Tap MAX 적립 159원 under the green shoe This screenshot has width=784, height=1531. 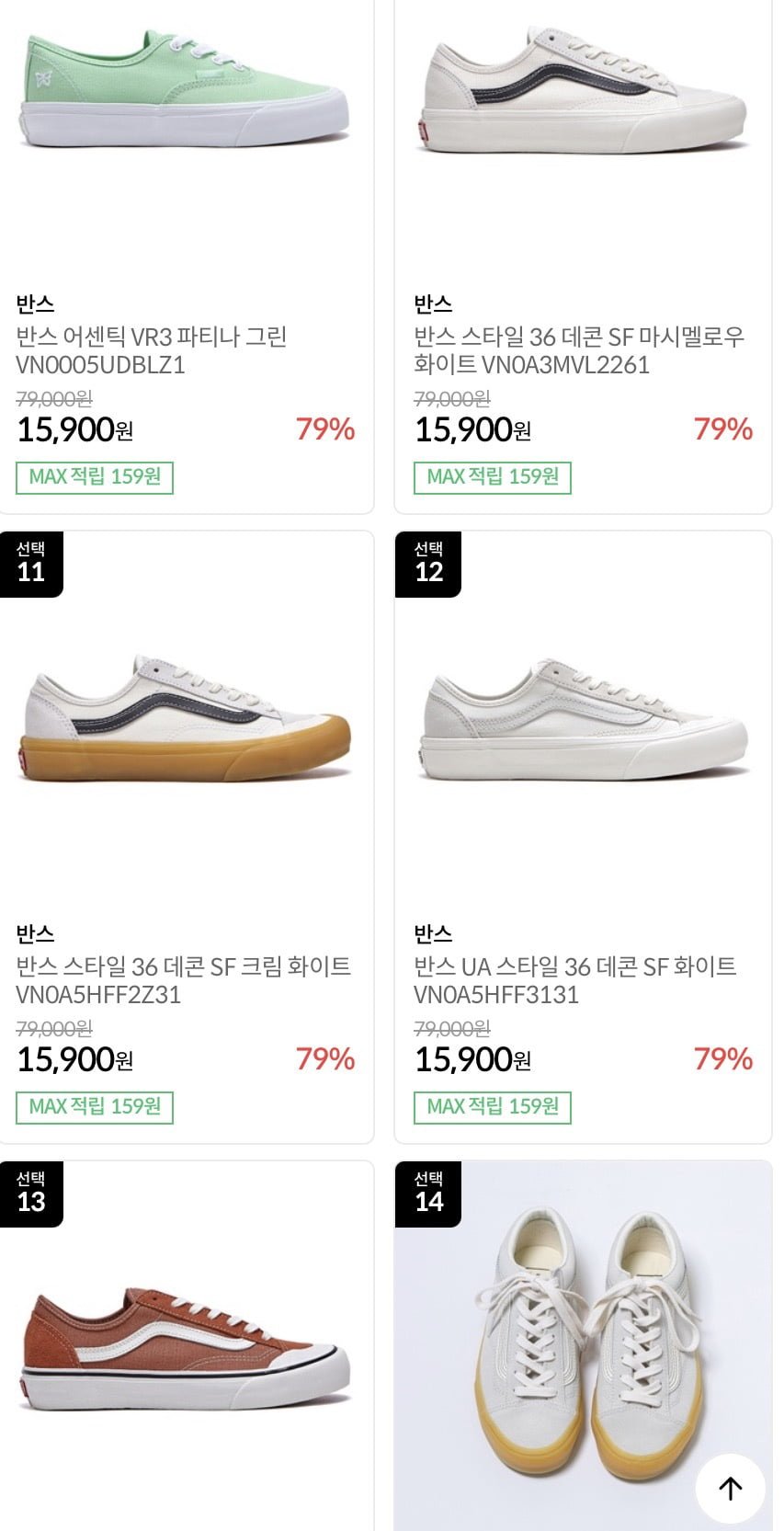click(95, 477)
